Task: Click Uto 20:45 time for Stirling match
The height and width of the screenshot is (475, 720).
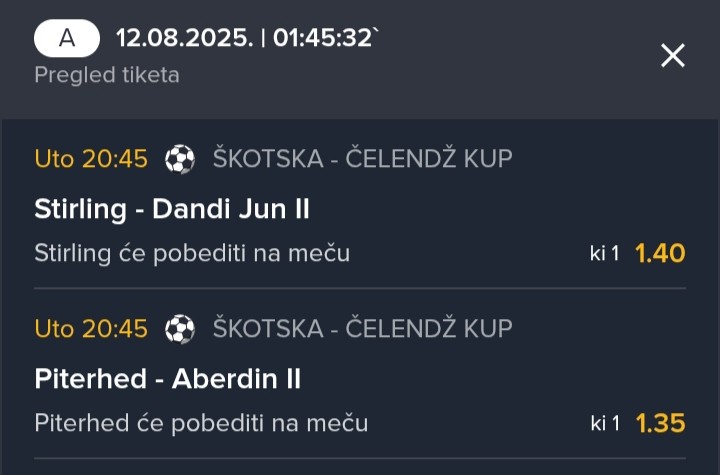Action: pos(91,159)
